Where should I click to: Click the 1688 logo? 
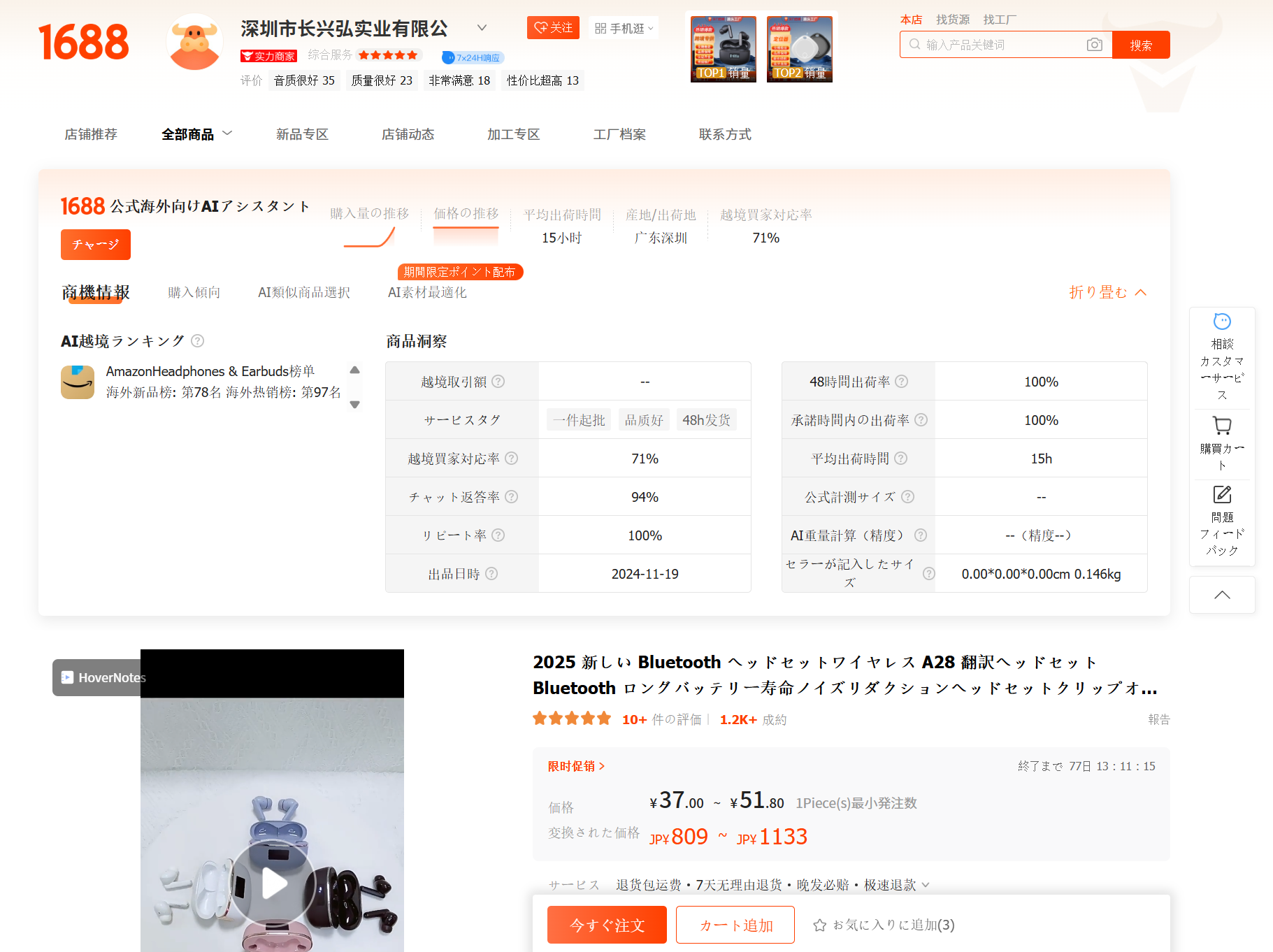[83, 42]
